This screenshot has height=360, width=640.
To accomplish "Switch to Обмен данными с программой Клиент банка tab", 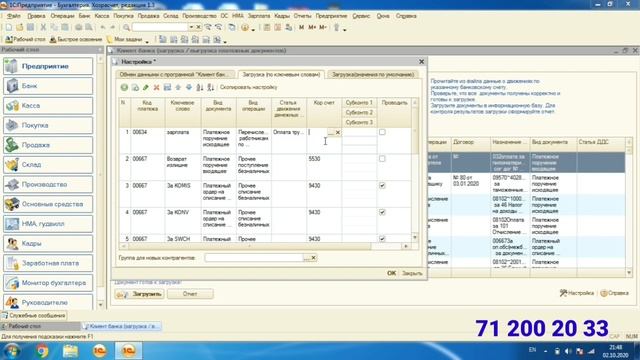I will pyautogui.click(x=175, y=75).
